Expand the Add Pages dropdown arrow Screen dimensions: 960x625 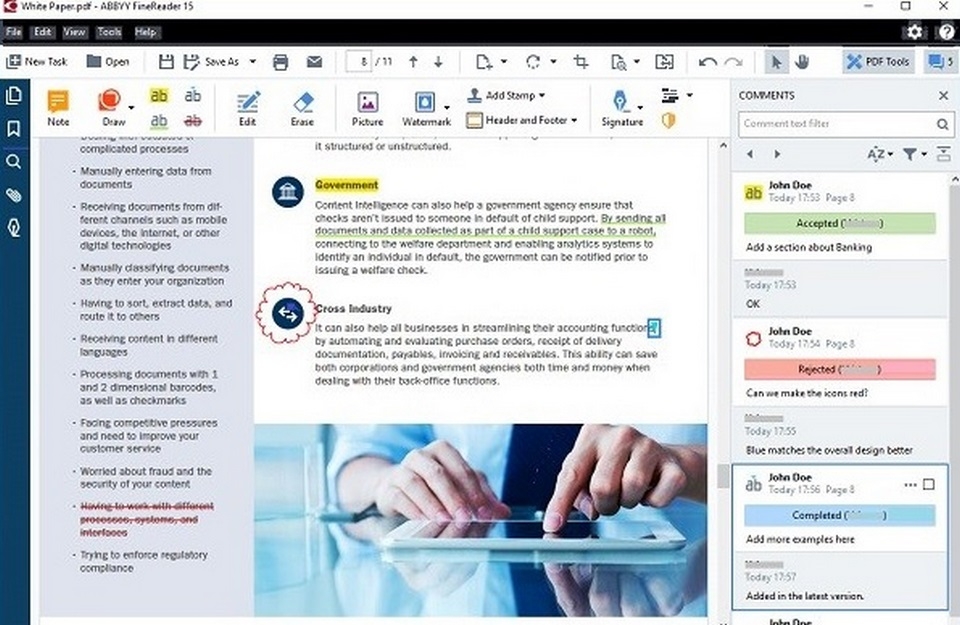point(504,62)
